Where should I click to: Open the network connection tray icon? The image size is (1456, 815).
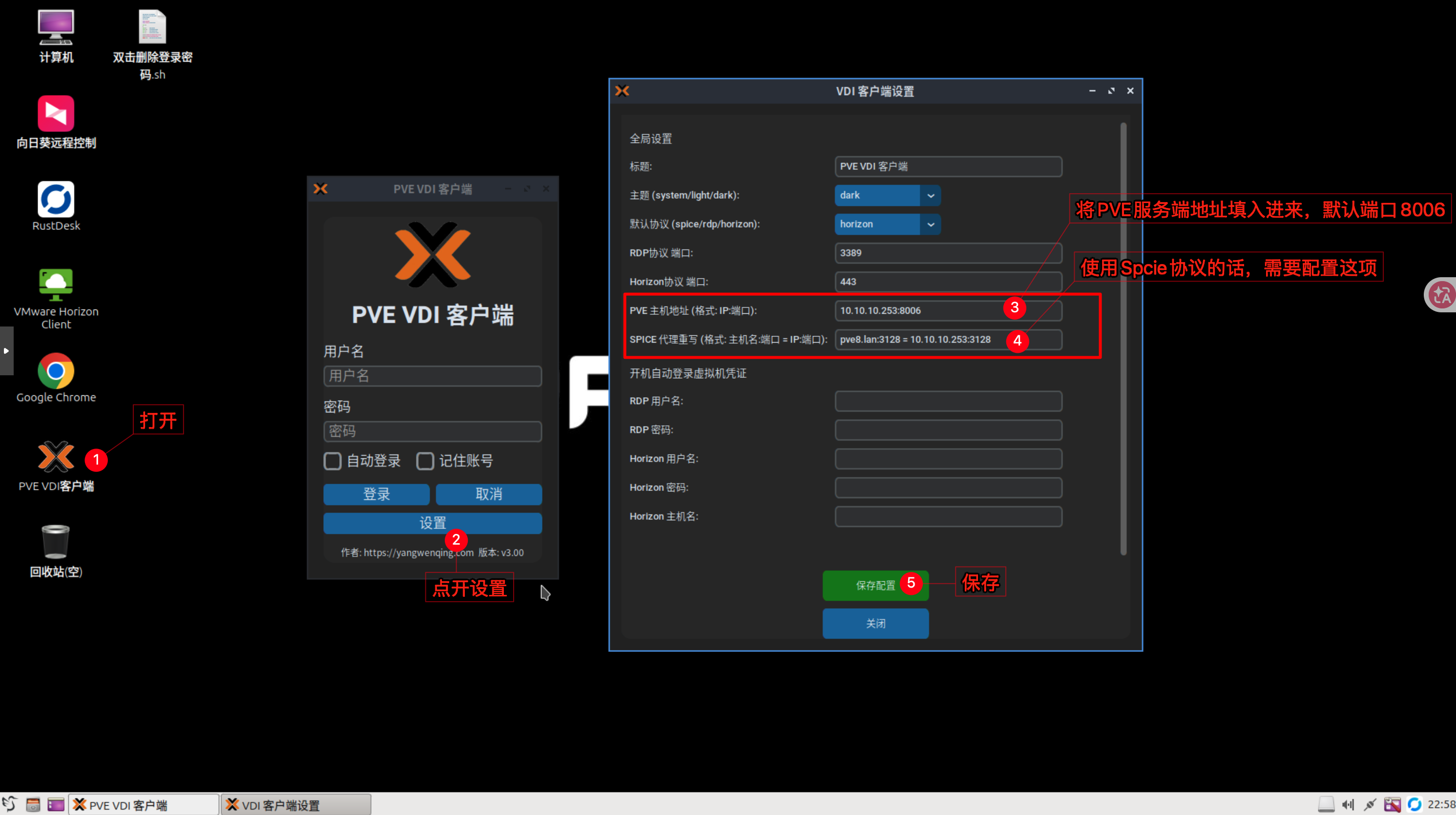point(1370,804)
